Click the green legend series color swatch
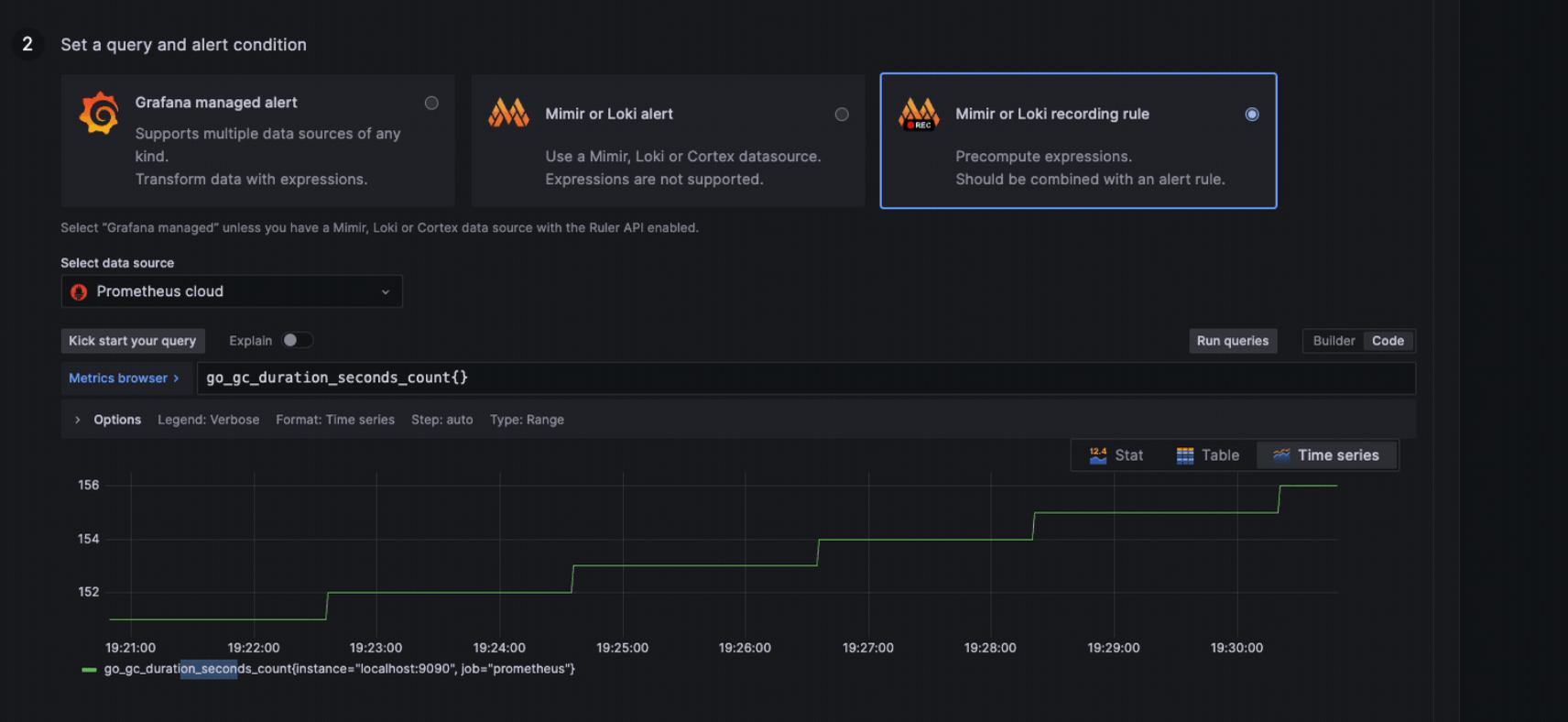The width and height of the screenshot is (1568, 722). 89,670
